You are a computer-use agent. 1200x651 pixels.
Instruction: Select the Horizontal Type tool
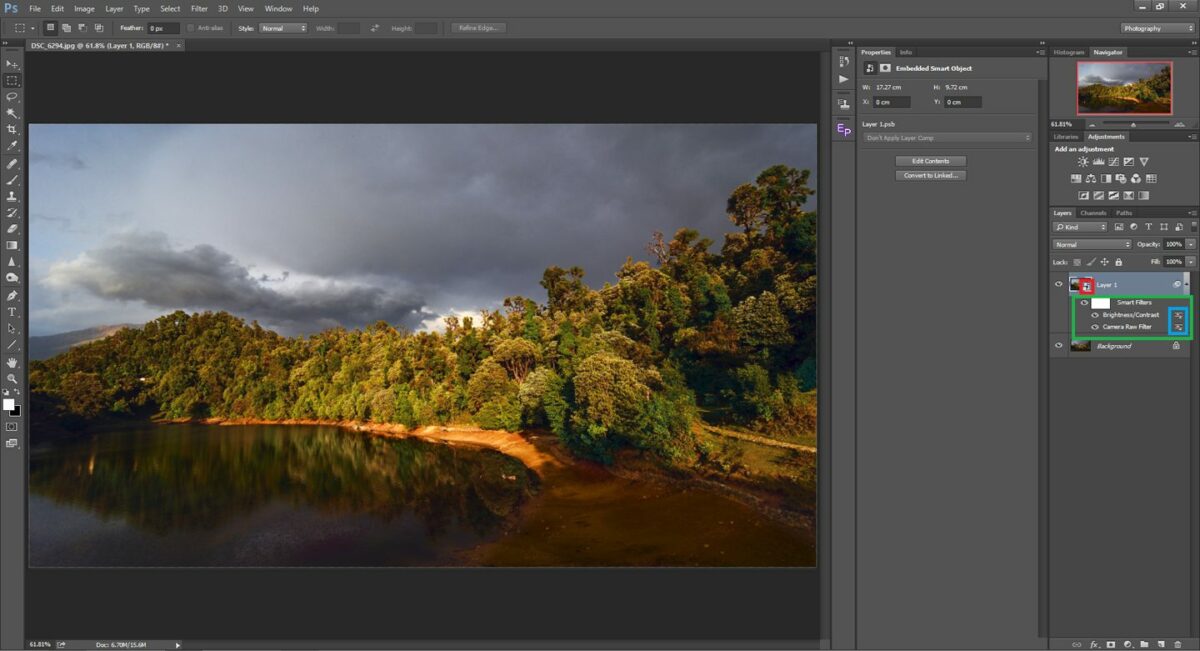pos(13,312)
